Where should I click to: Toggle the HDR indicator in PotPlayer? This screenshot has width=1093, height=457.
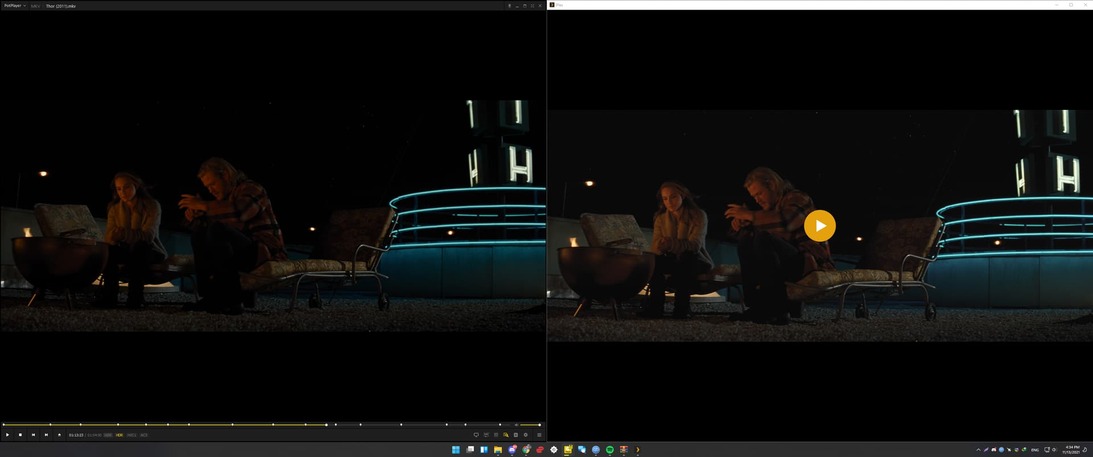click(x=119, y=435)
